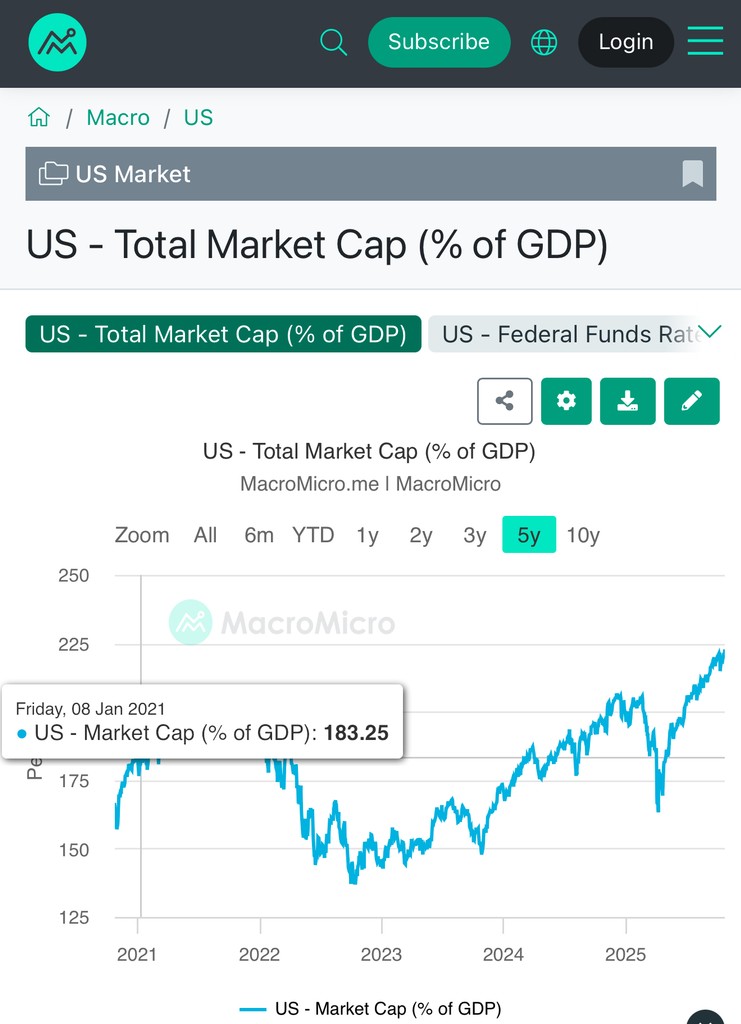Viewport: 741px width, 1024px height.
Task: Click the MacroMicro logo icon
Action: [58, 42]
